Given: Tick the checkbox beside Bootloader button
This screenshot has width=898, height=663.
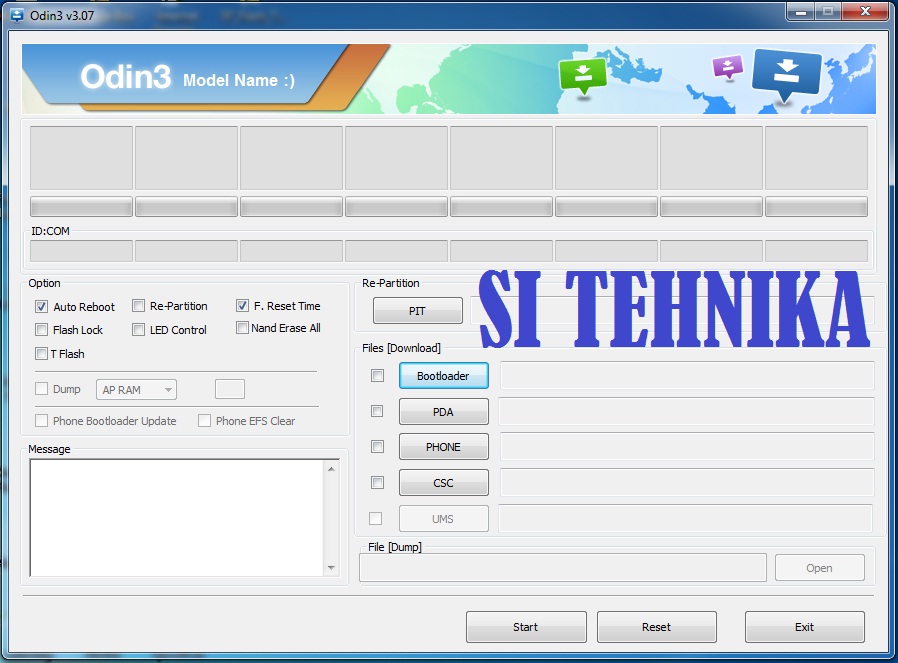Looking at the screenshot, I should pos(377,376).
